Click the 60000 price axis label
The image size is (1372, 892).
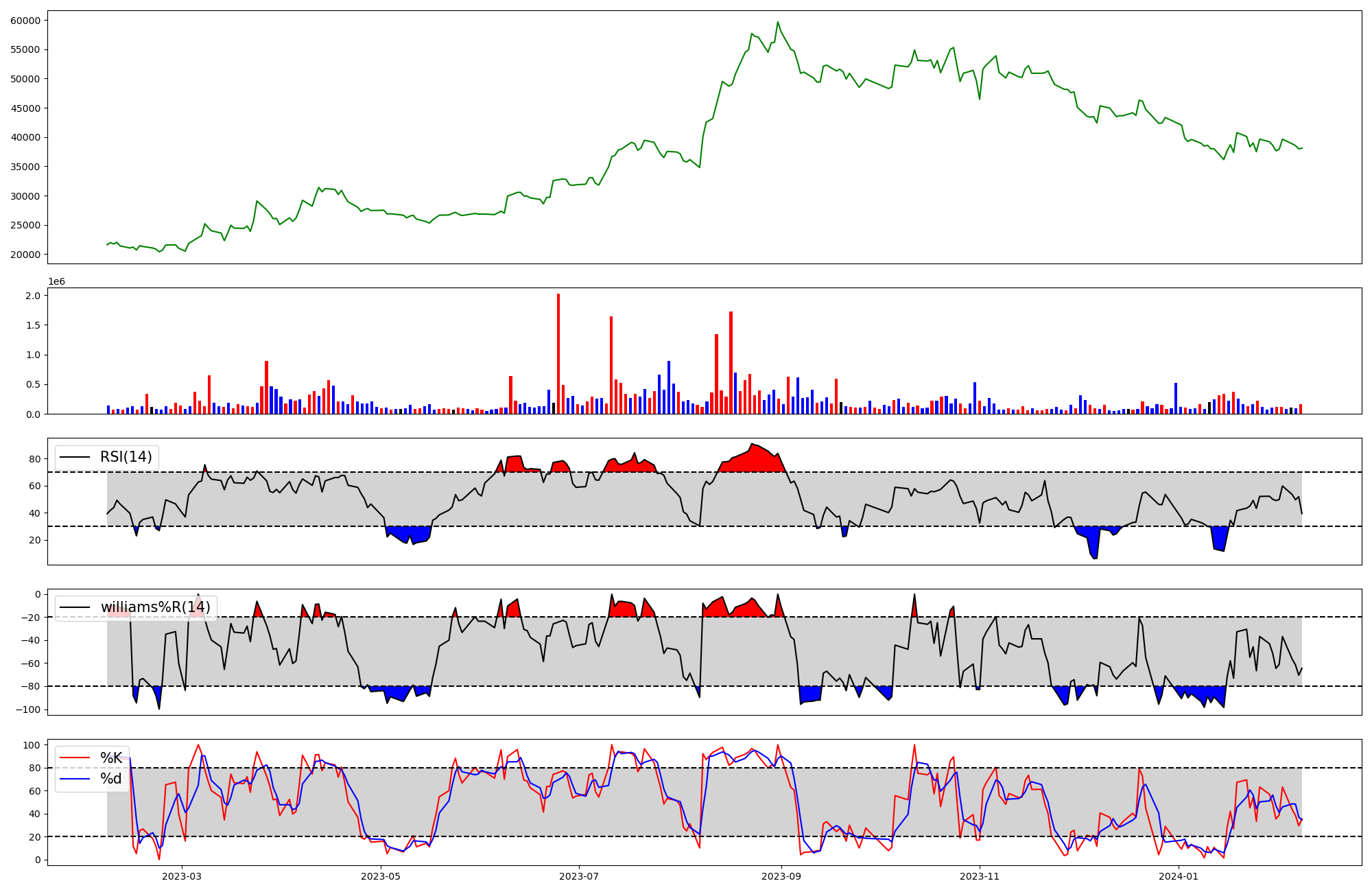25,21
